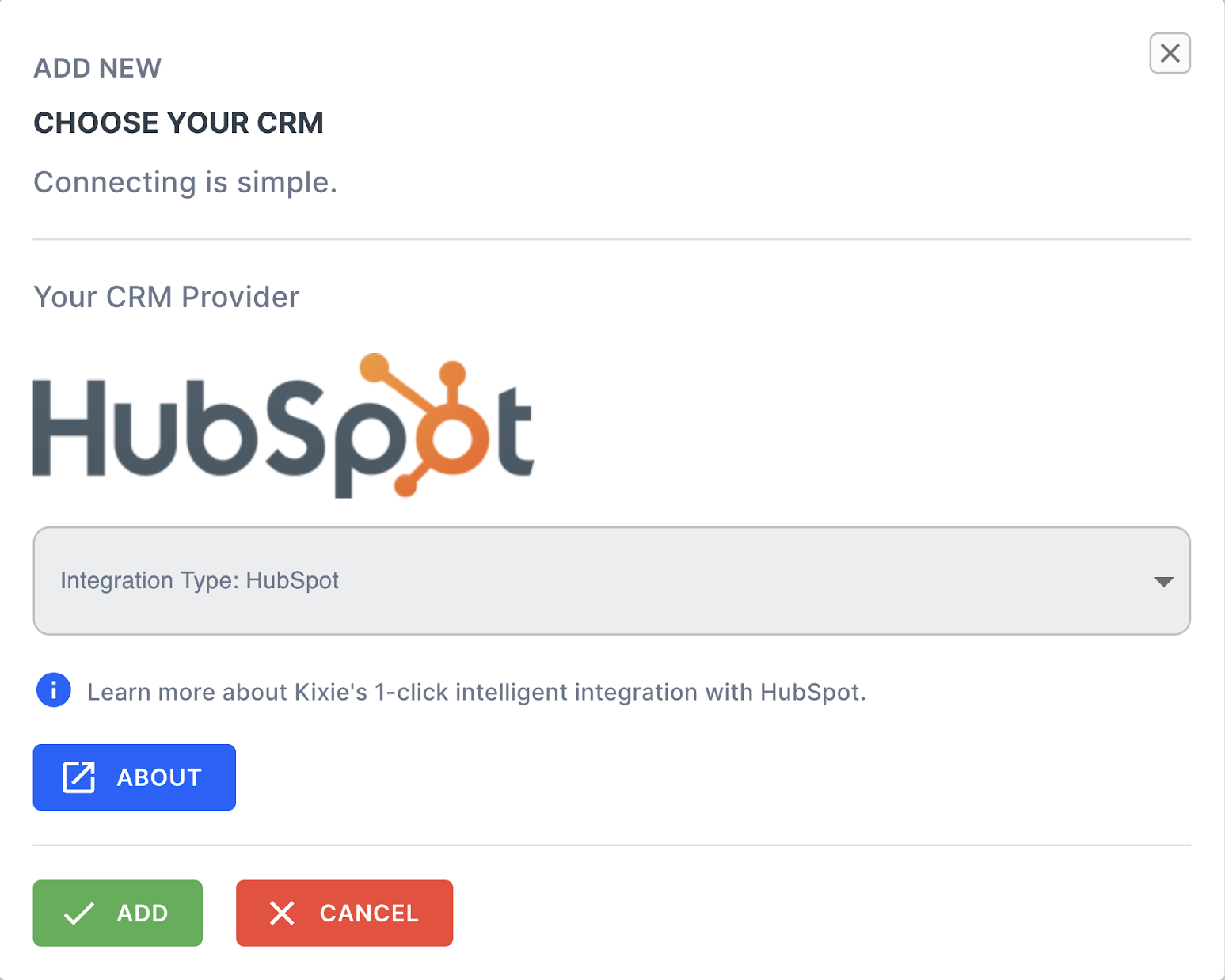Click the checkmark icon on ADD
Viewport: 1225px width, 980px height.
(x=79, y=914)
